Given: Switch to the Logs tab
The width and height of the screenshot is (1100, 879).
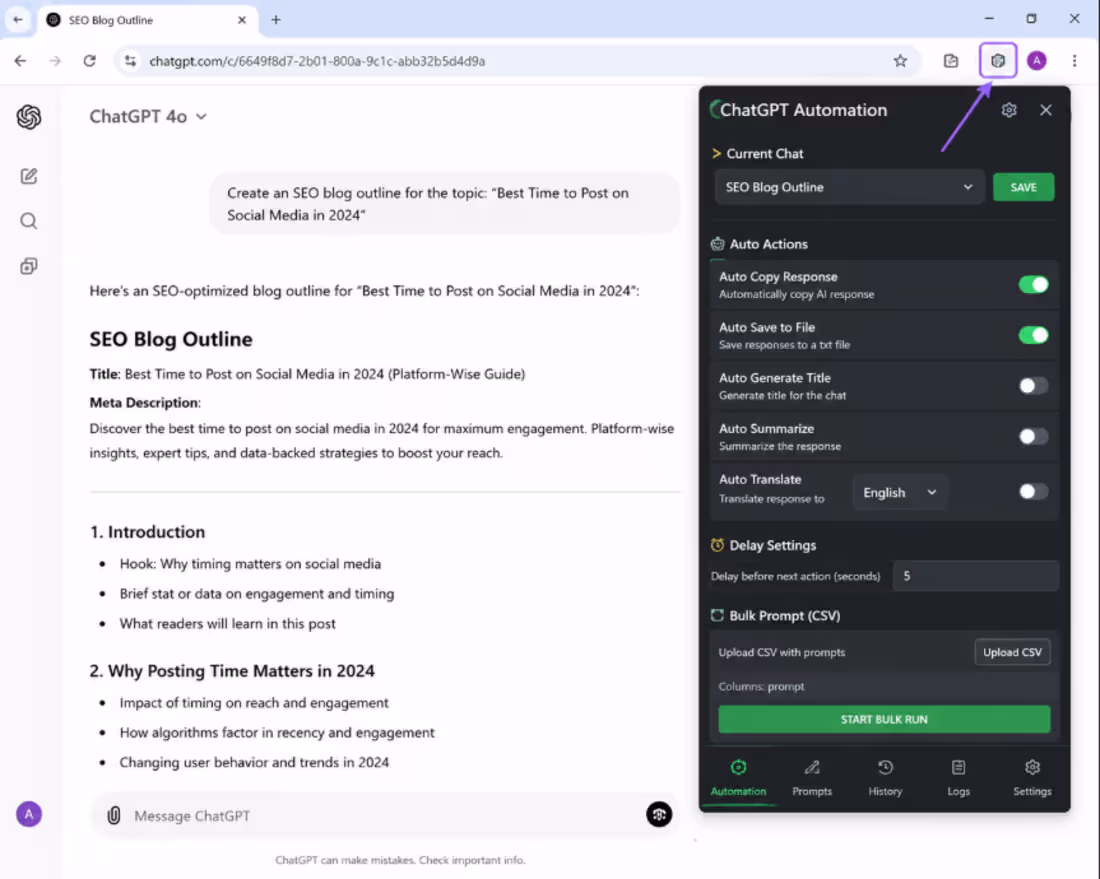Looking at the screenshot, I should coord(958,777).
